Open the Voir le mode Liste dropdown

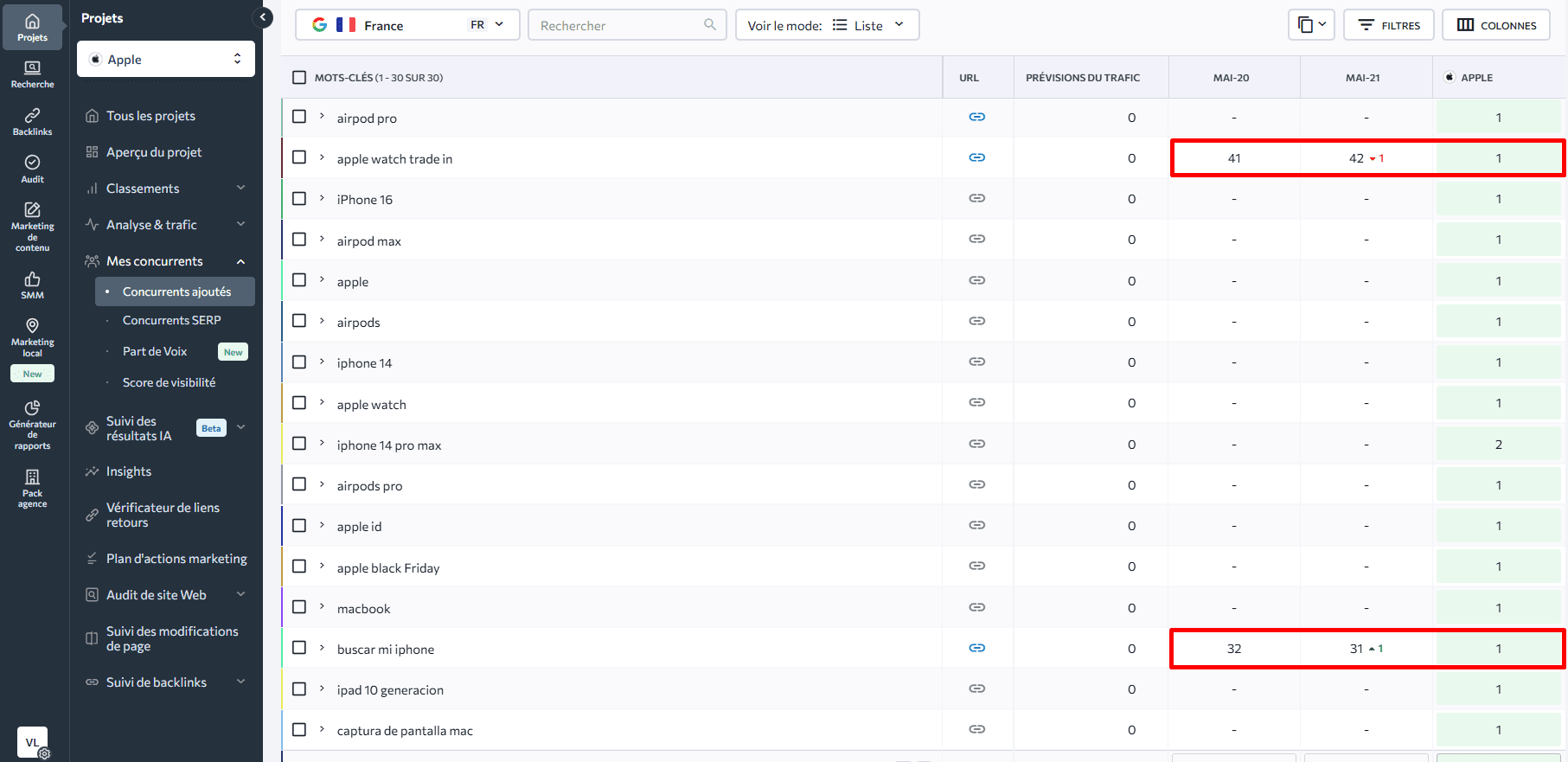[827, 25]
